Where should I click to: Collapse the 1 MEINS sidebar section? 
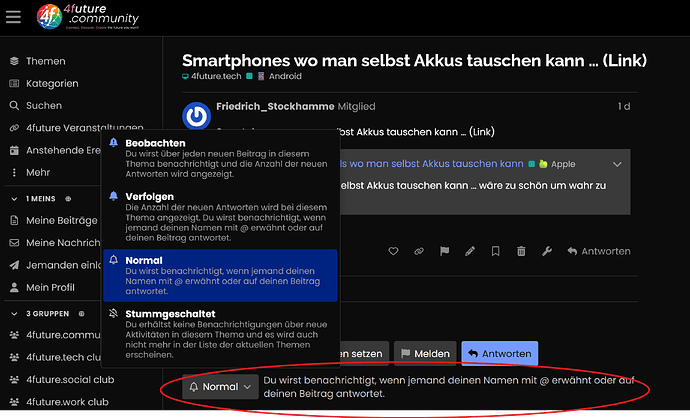tap(14, 199)
